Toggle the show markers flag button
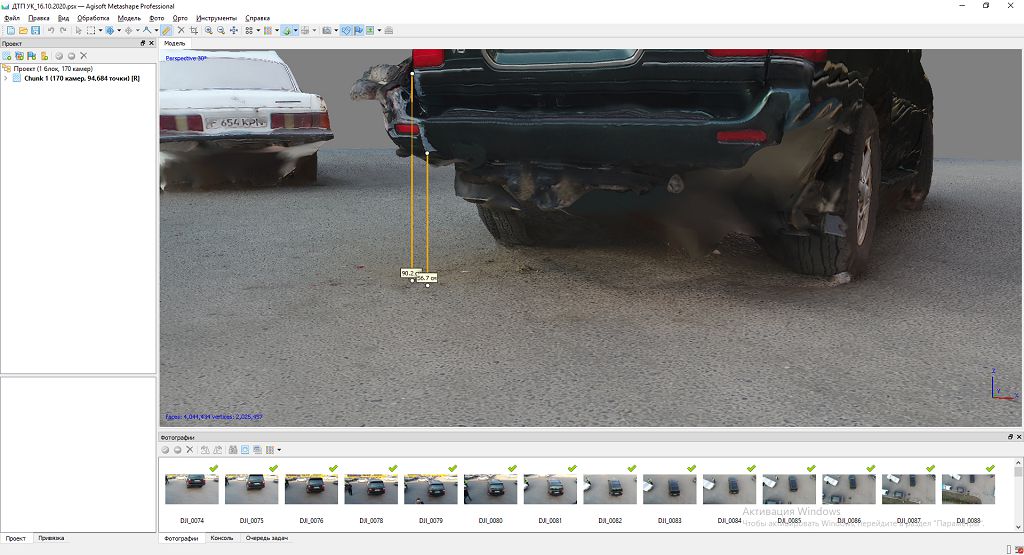Viewport: 1024px width, 555px height. tap(359, 30)
